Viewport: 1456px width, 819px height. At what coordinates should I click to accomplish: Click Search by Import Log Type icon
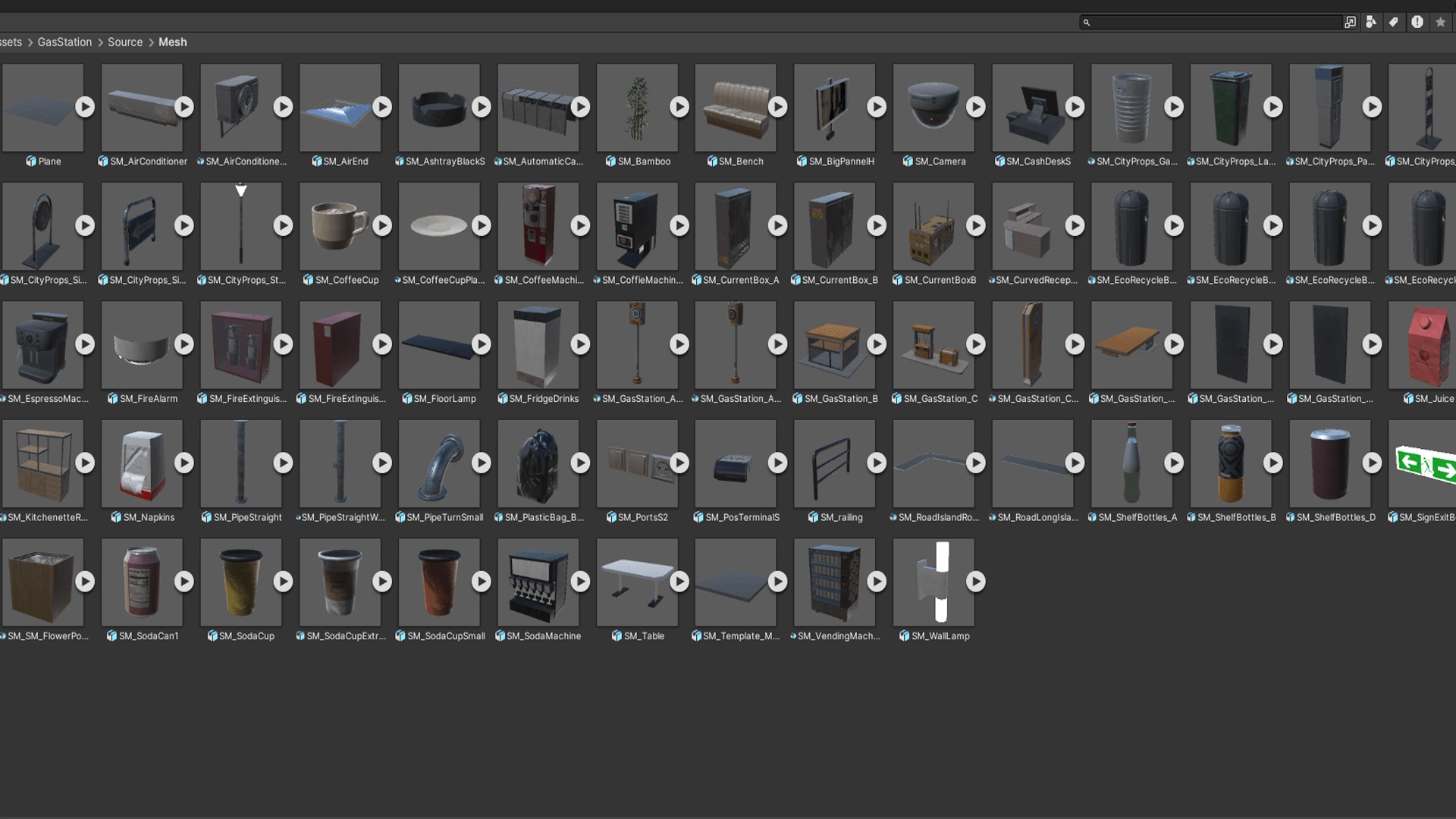coord(1417,22)
